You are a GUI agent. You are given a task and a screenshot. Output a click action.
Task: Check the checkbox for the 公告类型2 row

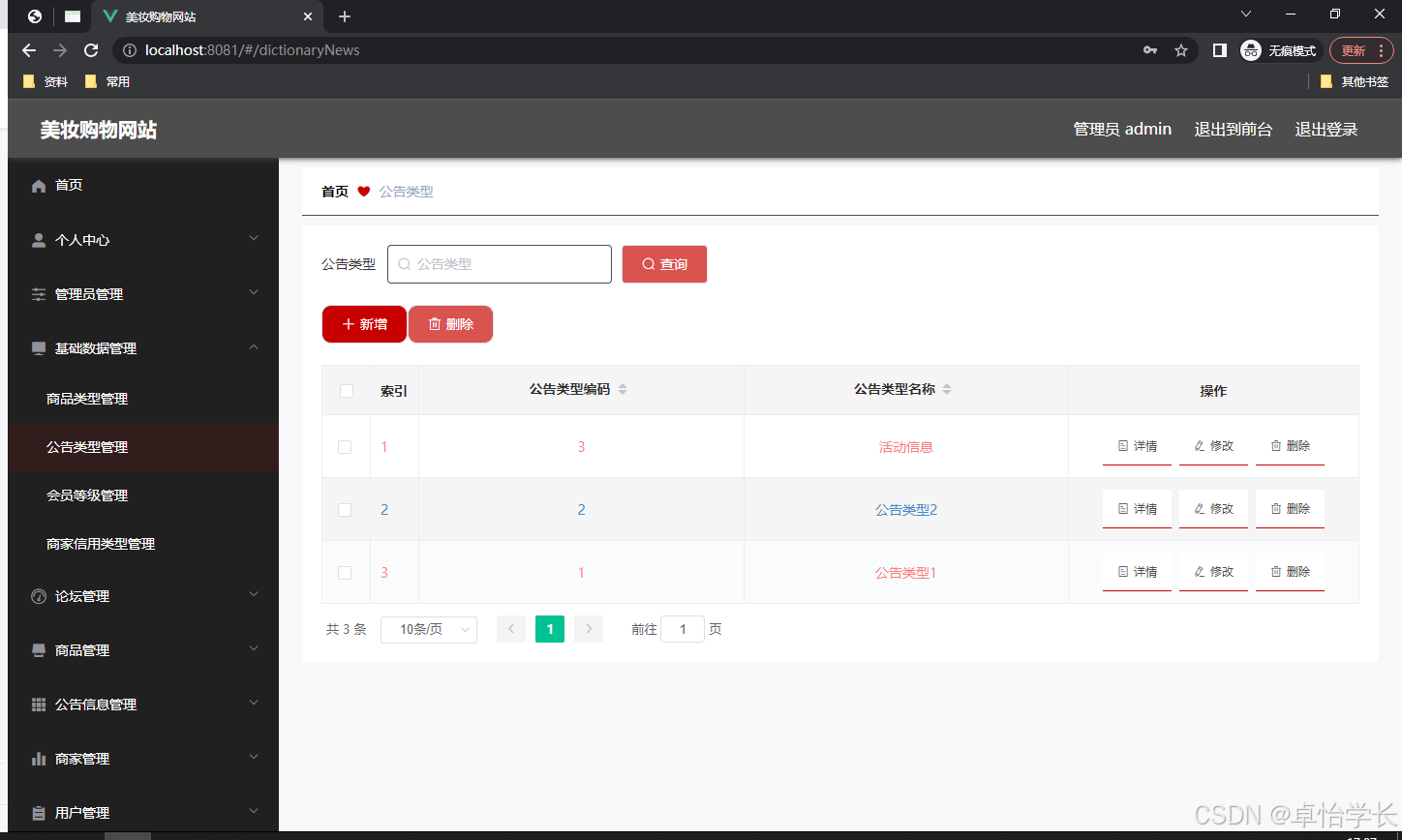coord(345,510)
